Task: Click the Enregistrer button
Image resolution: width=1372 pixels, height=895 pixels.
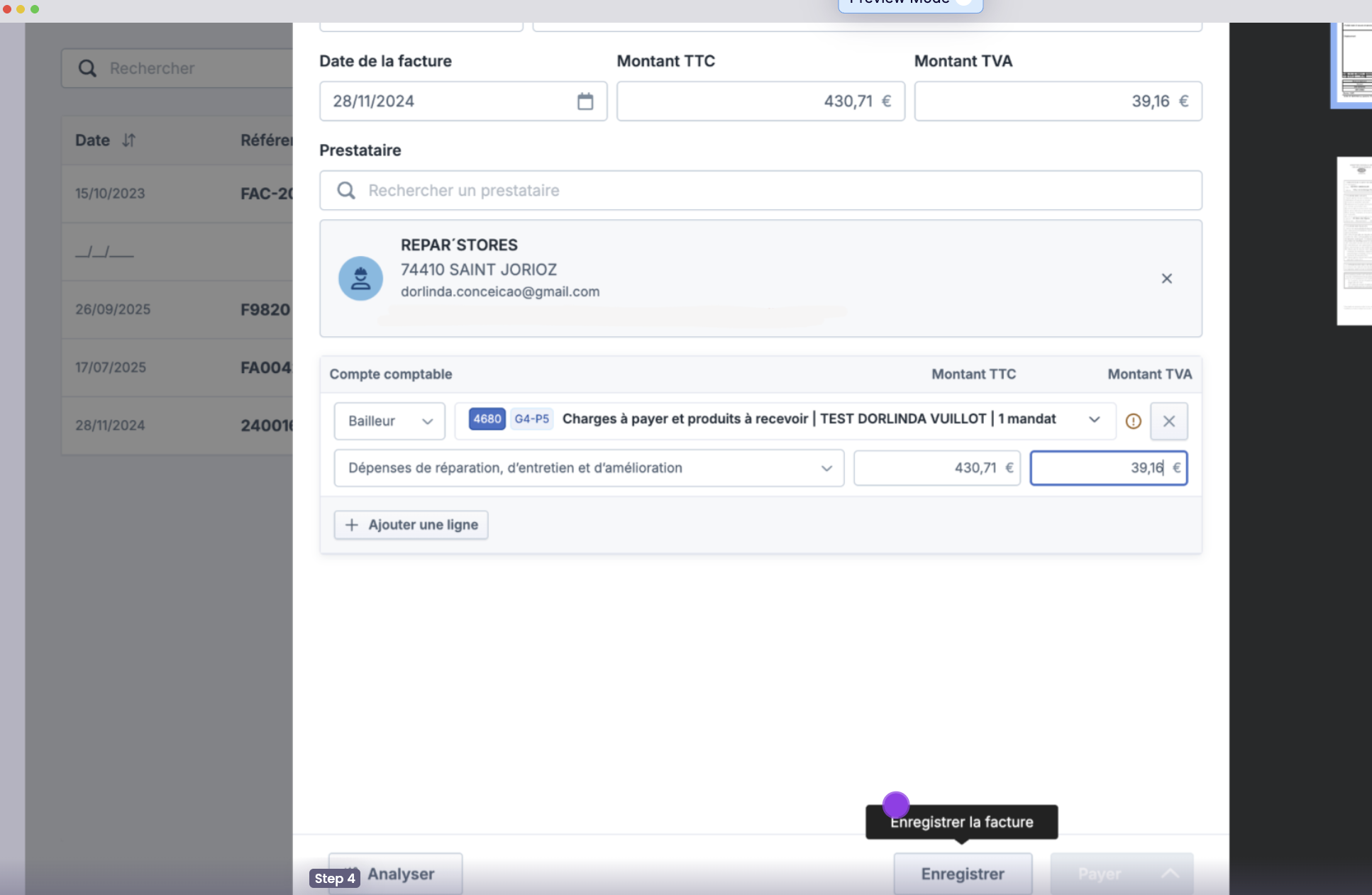Action: (x=962, y=874)
